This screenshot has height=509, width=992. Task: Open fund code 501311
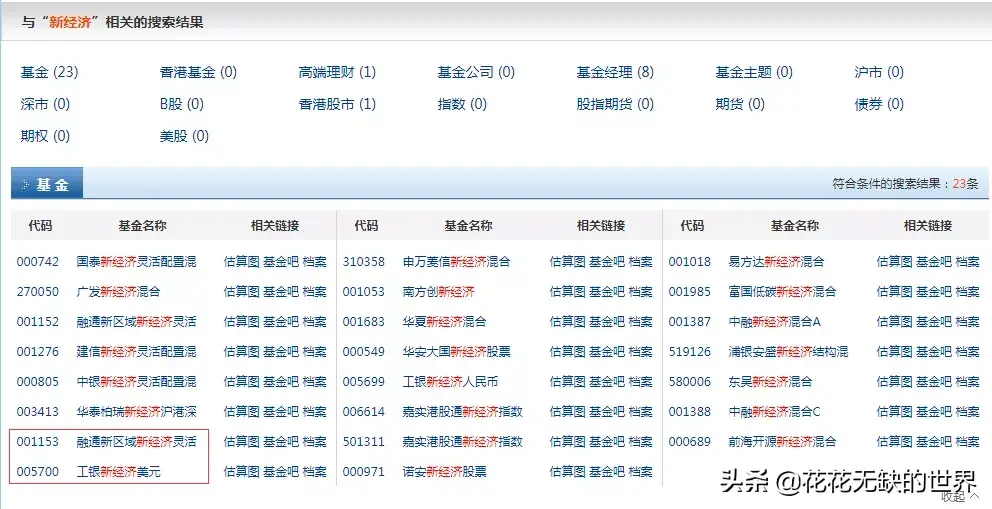tap(364, 441)
